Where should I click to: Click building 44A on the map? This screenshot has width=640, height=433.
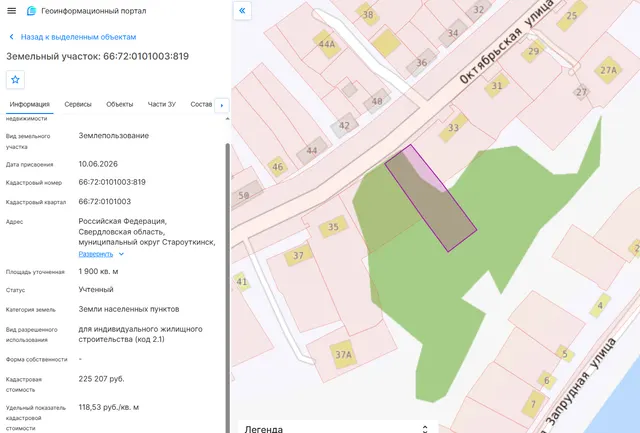pyautogui.click(x=327, y=44)
